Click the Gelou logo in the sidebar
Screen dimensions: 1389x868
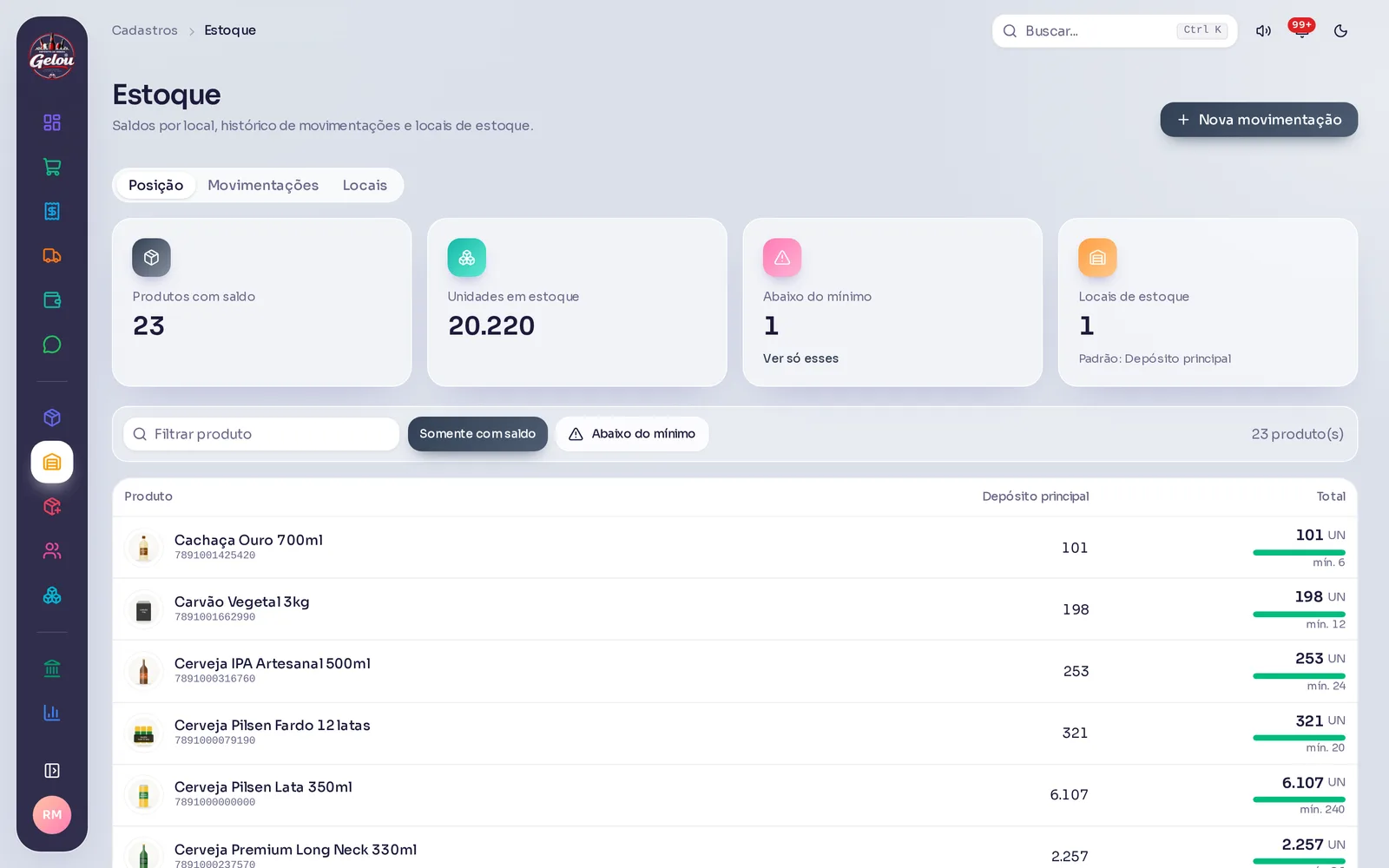tap(52, 56)
